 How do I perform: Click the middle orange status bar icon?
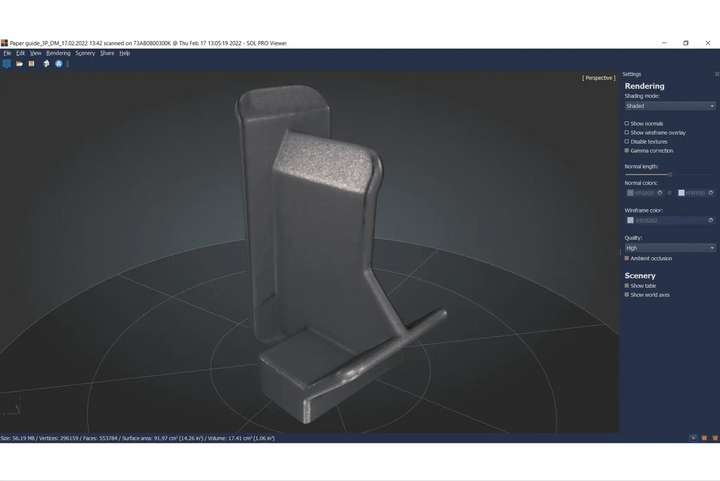[x=704, y=438]
